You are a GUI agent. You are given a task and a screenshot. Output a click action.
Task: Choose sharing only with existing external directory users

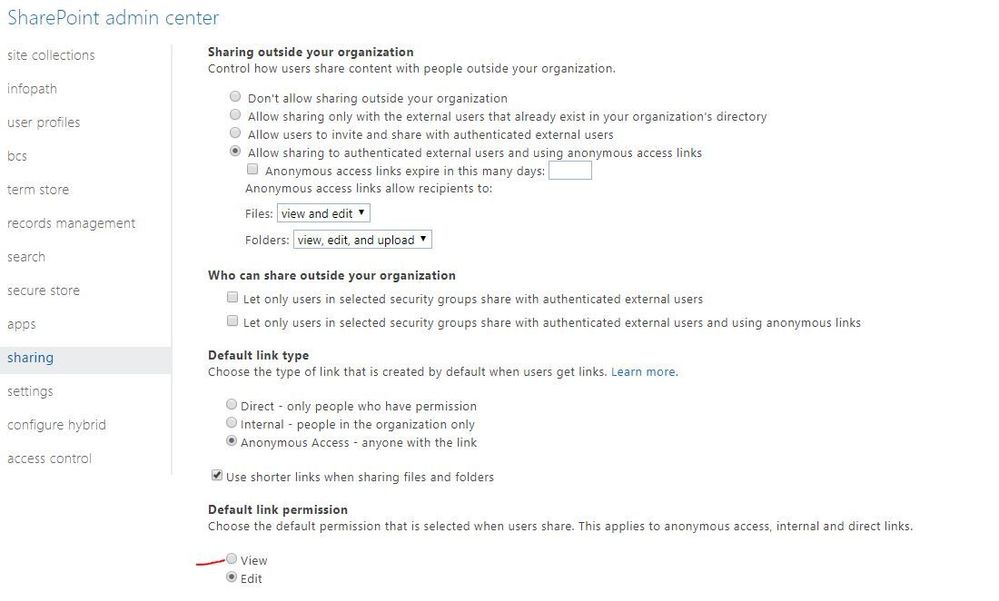[235, 116]
